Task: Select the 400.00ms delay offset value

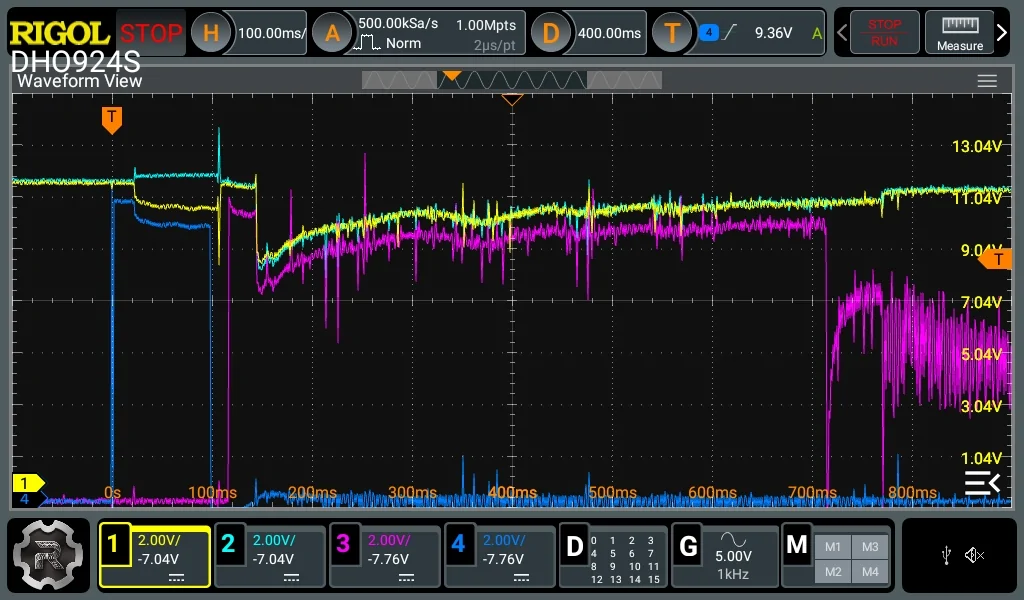Action: pos(609,33)
